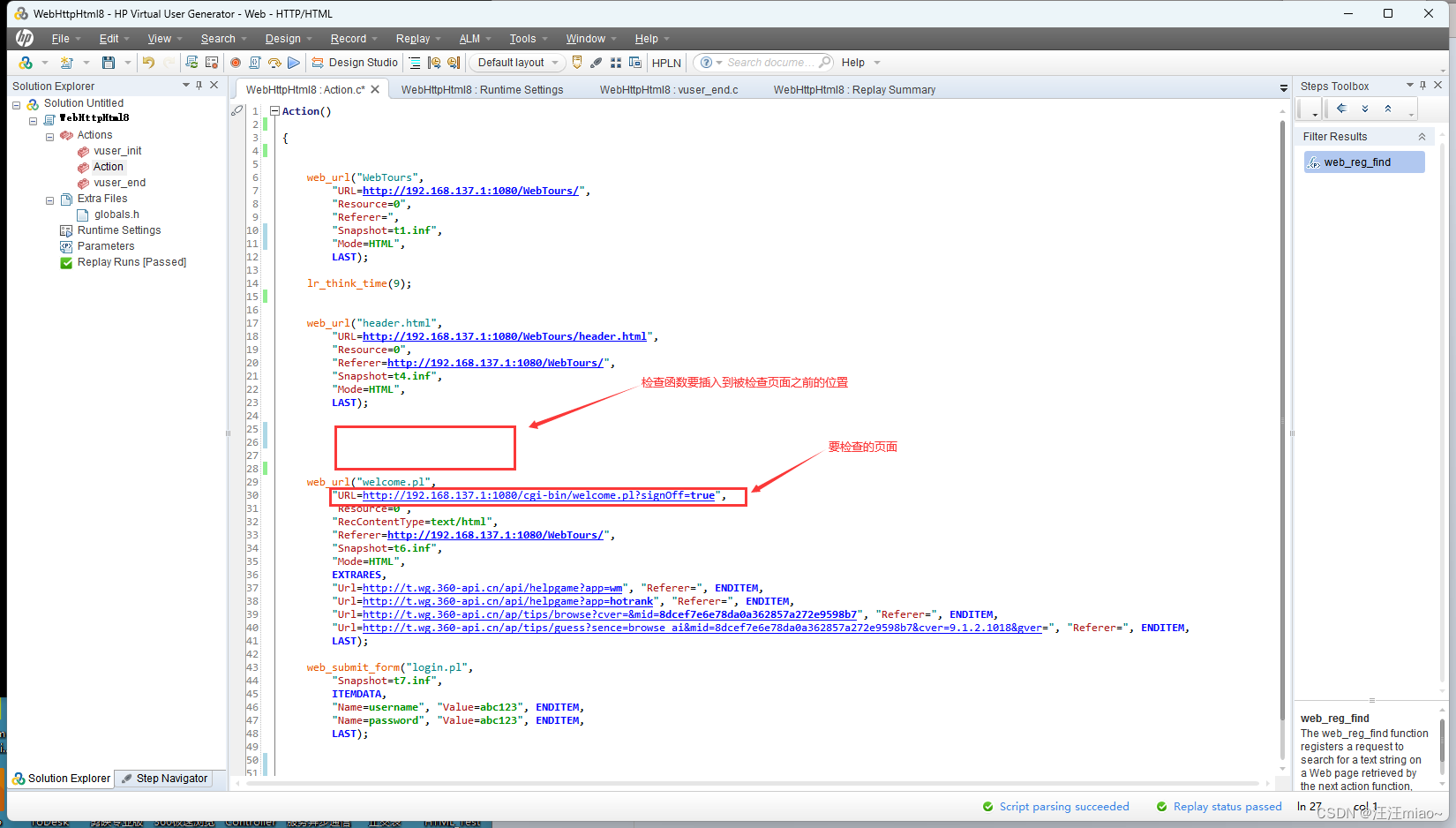The width and height of the screenshot is (1456, 828).
Task: Open Parameters in Solution Explorer
Action: [x=106, y=246]
